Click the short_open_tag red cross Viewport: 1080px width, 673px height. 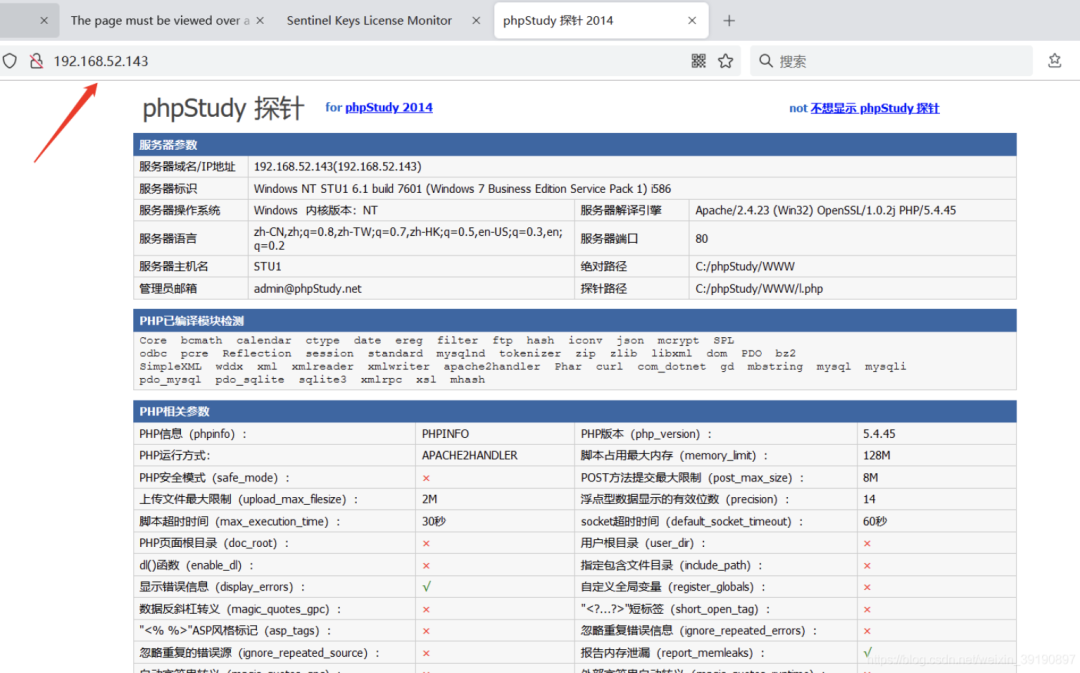[866, 610]
